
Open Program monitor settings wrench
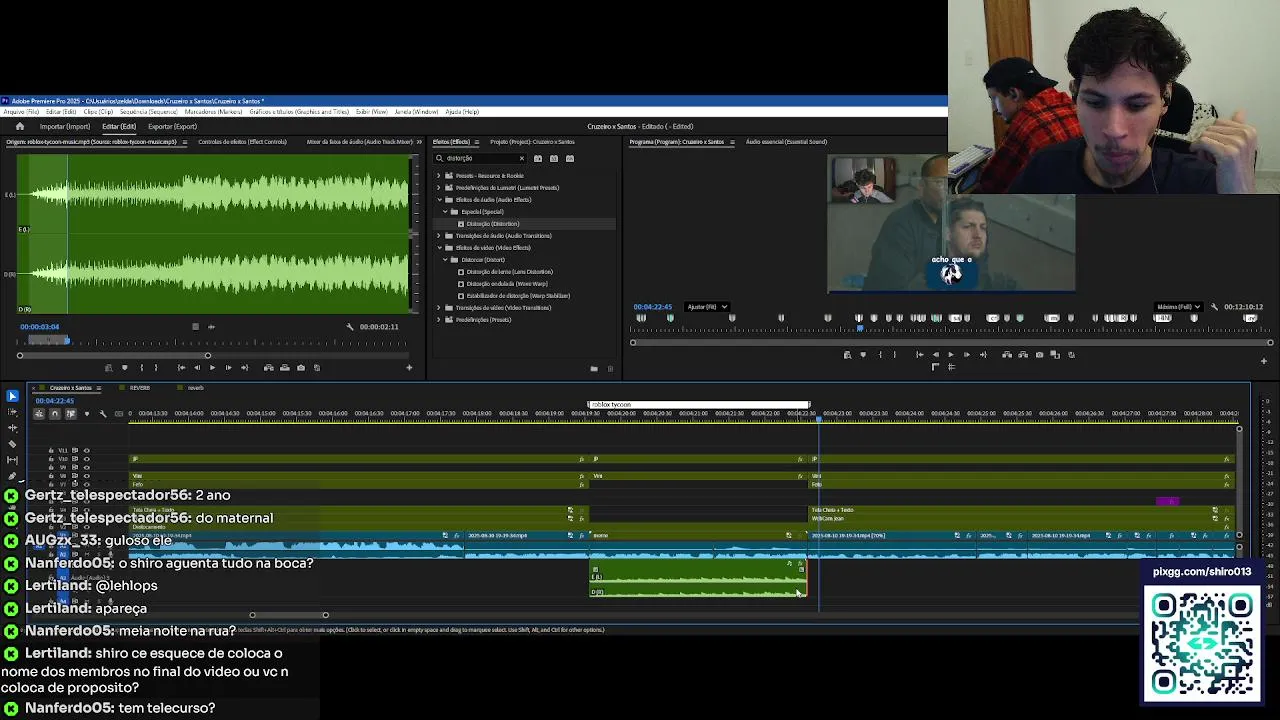(x=1214, y=307)
